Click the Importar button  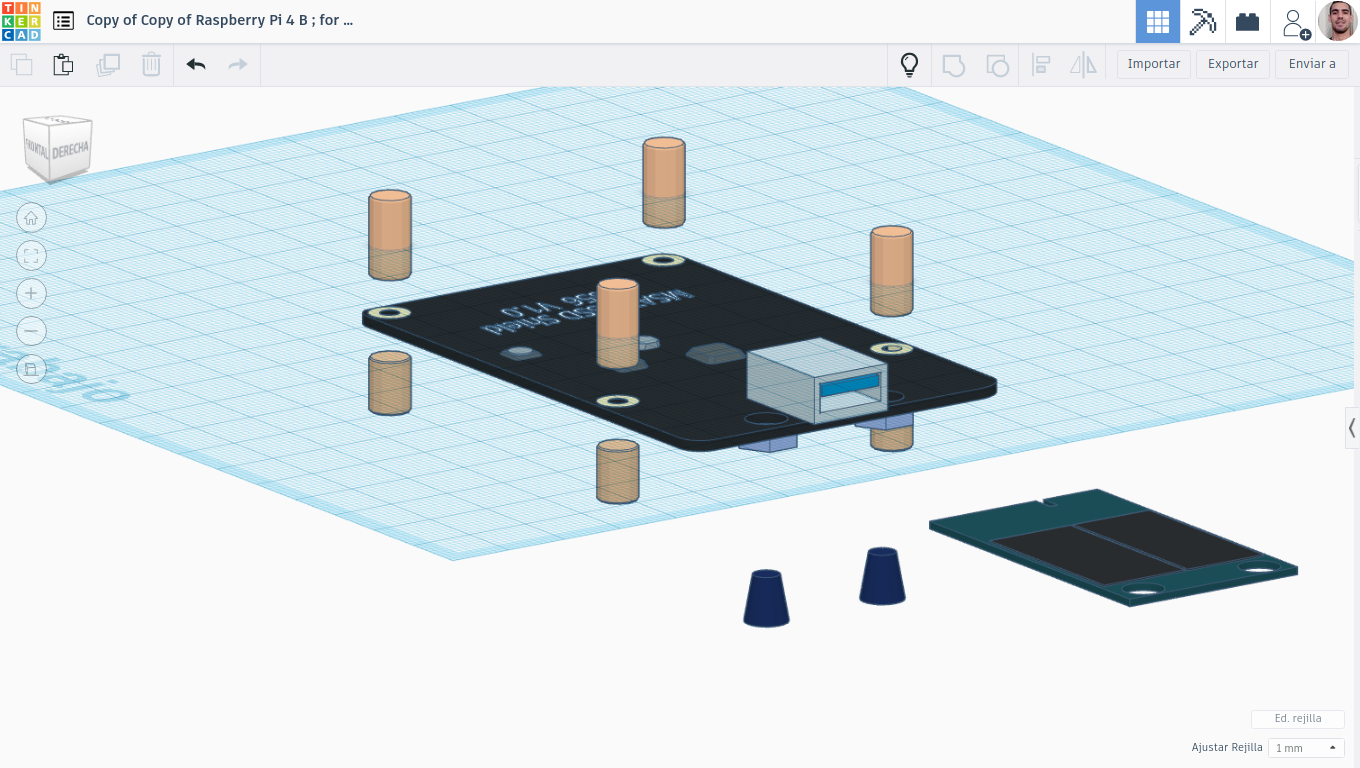coord(1154,64)
